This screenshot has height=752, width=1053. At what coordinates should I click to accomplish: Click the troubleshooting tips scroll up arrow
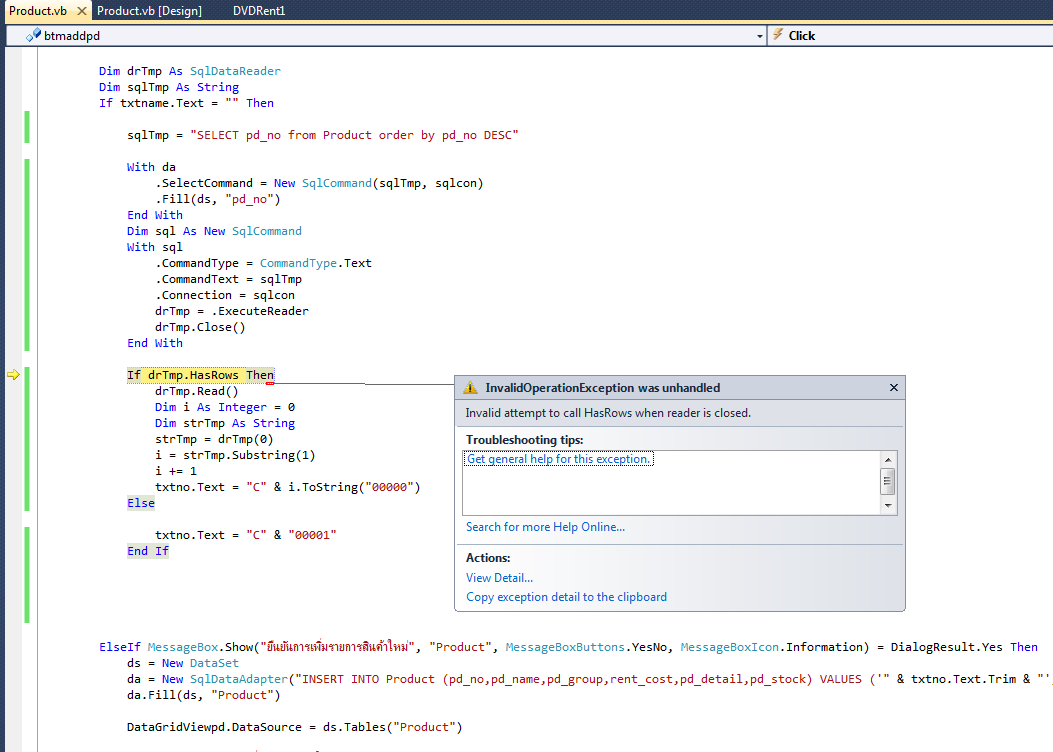(888, 459)
